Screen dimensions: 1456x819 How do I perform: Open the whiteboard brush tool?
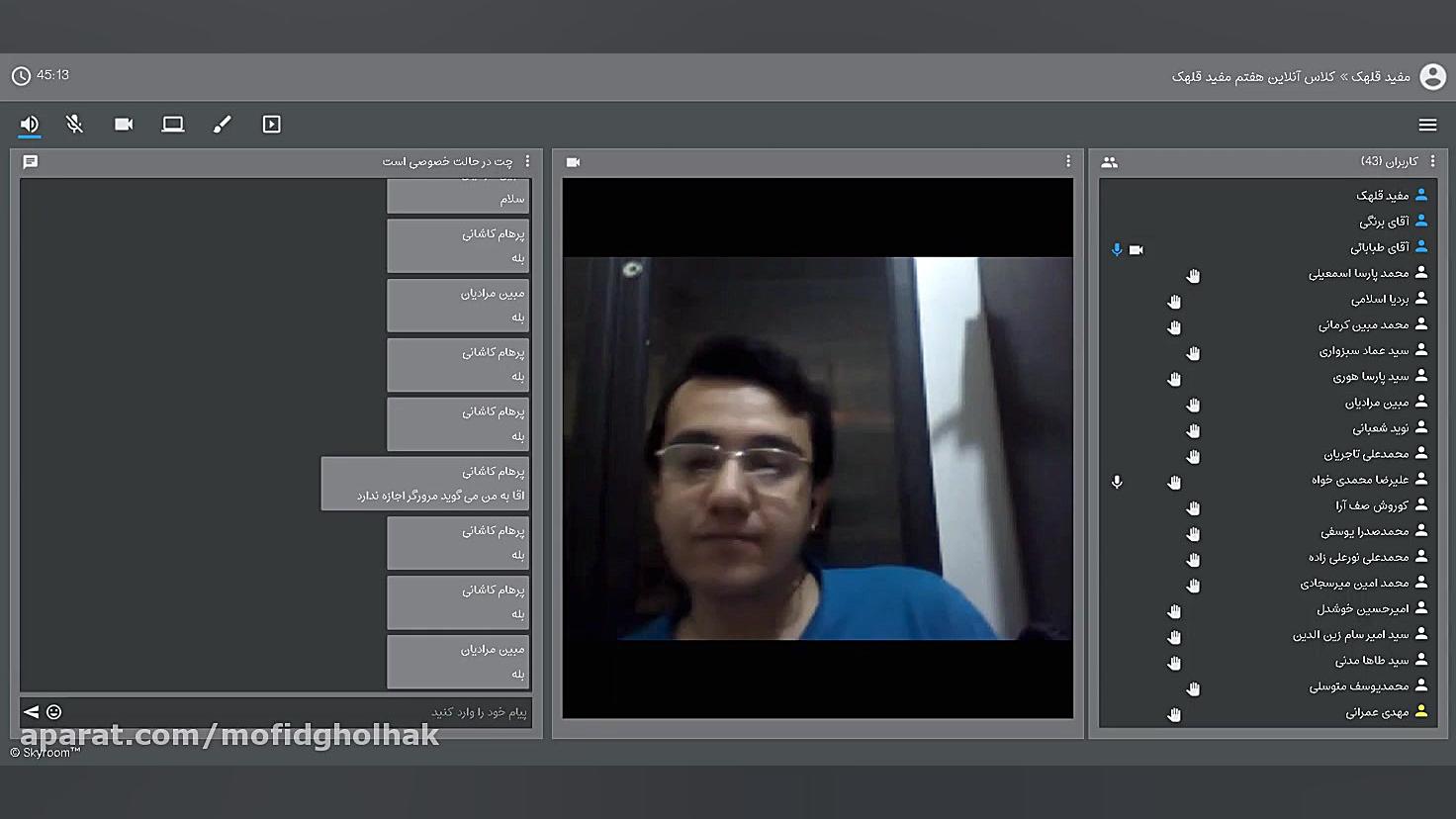point(223,125)
